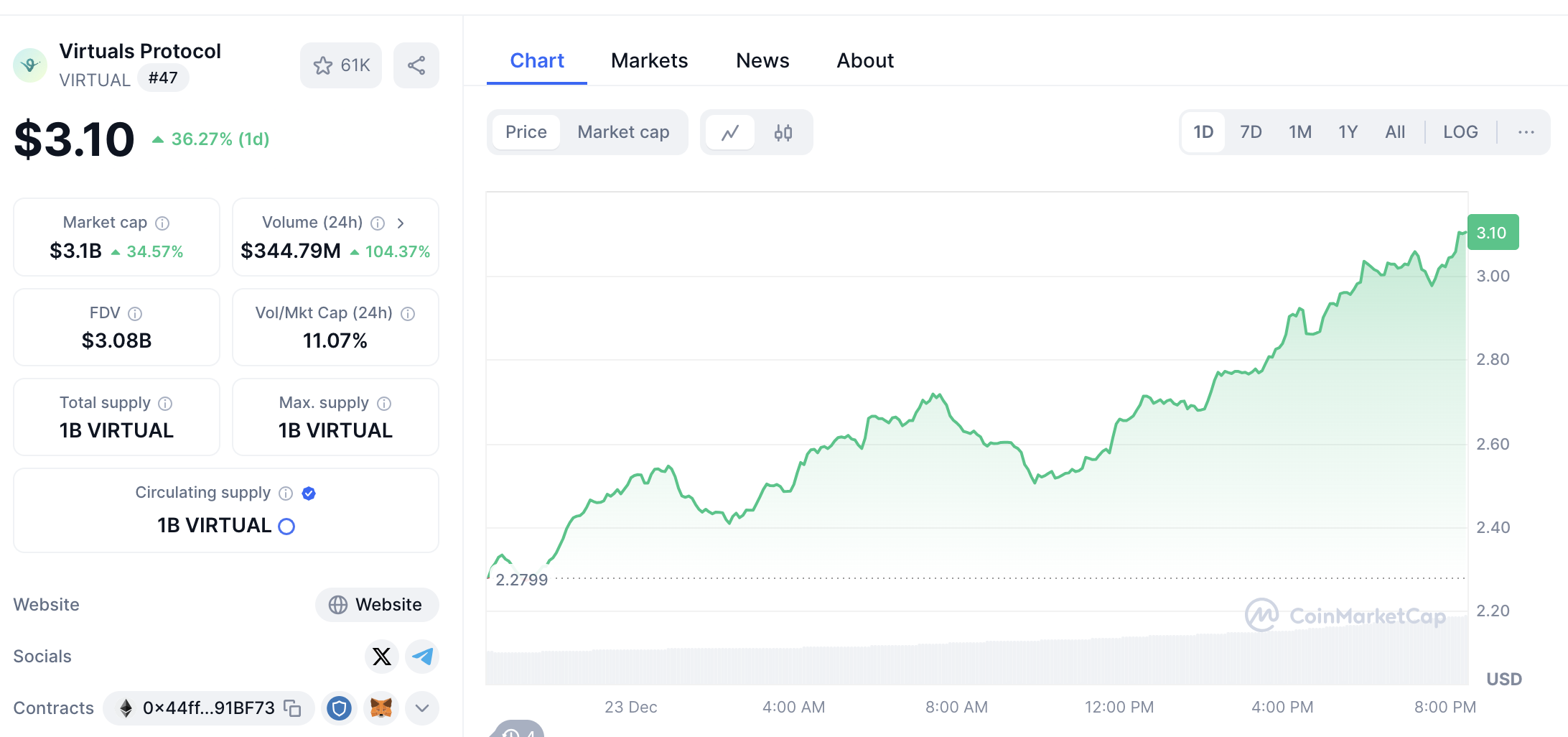Click the 3.10 current price label on chart

[x=1493, y=233]
